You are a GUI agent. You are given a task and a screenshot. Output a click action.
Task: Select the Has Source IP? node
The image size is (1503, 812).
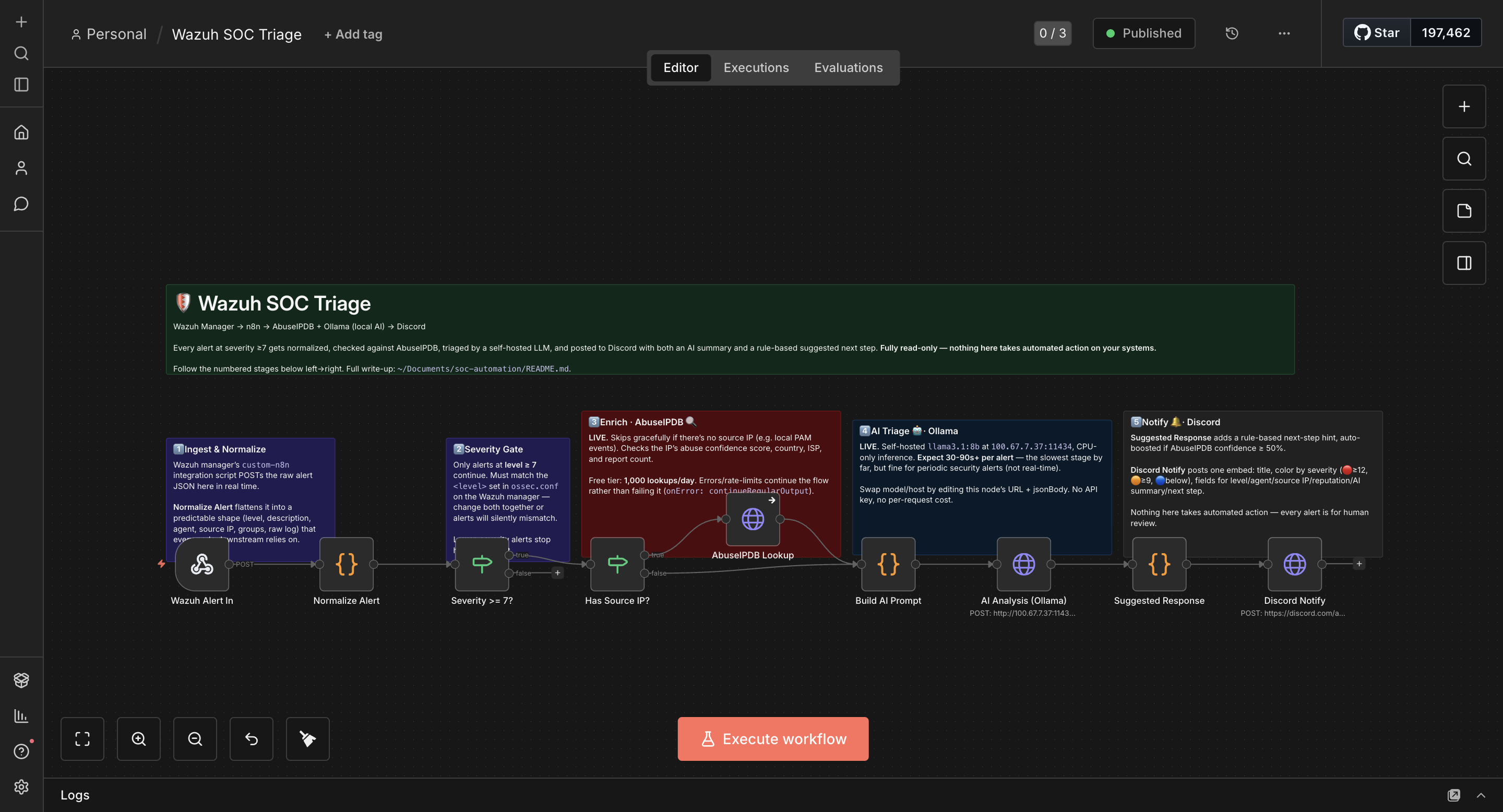pos(617,564)
